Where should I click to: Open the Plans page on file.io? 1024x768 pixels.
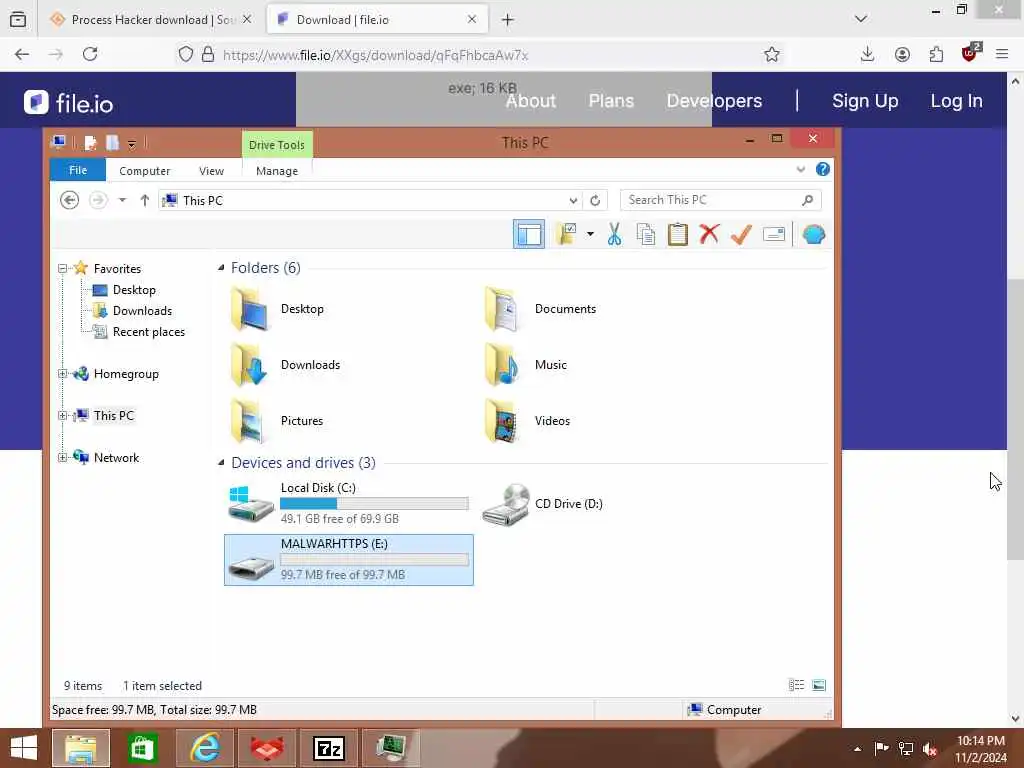tap(611, 101)
